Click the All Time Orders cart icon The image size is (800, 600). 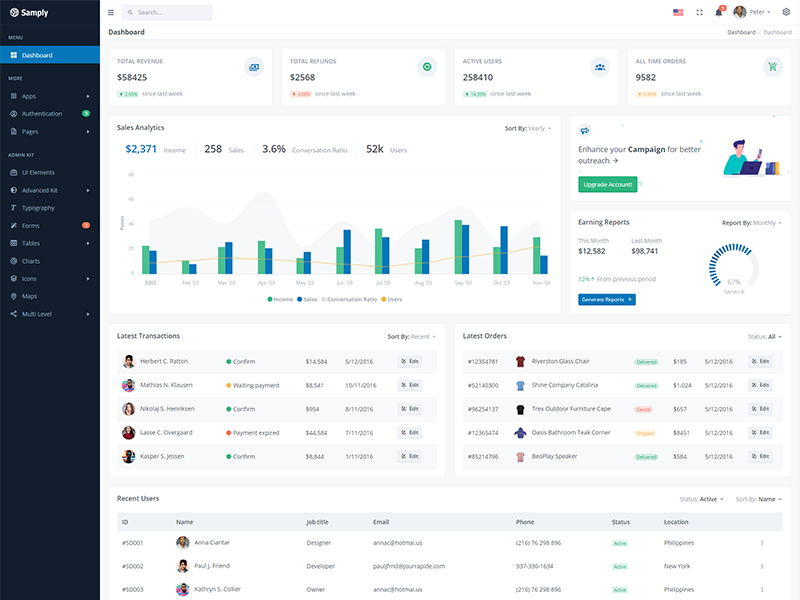pos(772,67)
